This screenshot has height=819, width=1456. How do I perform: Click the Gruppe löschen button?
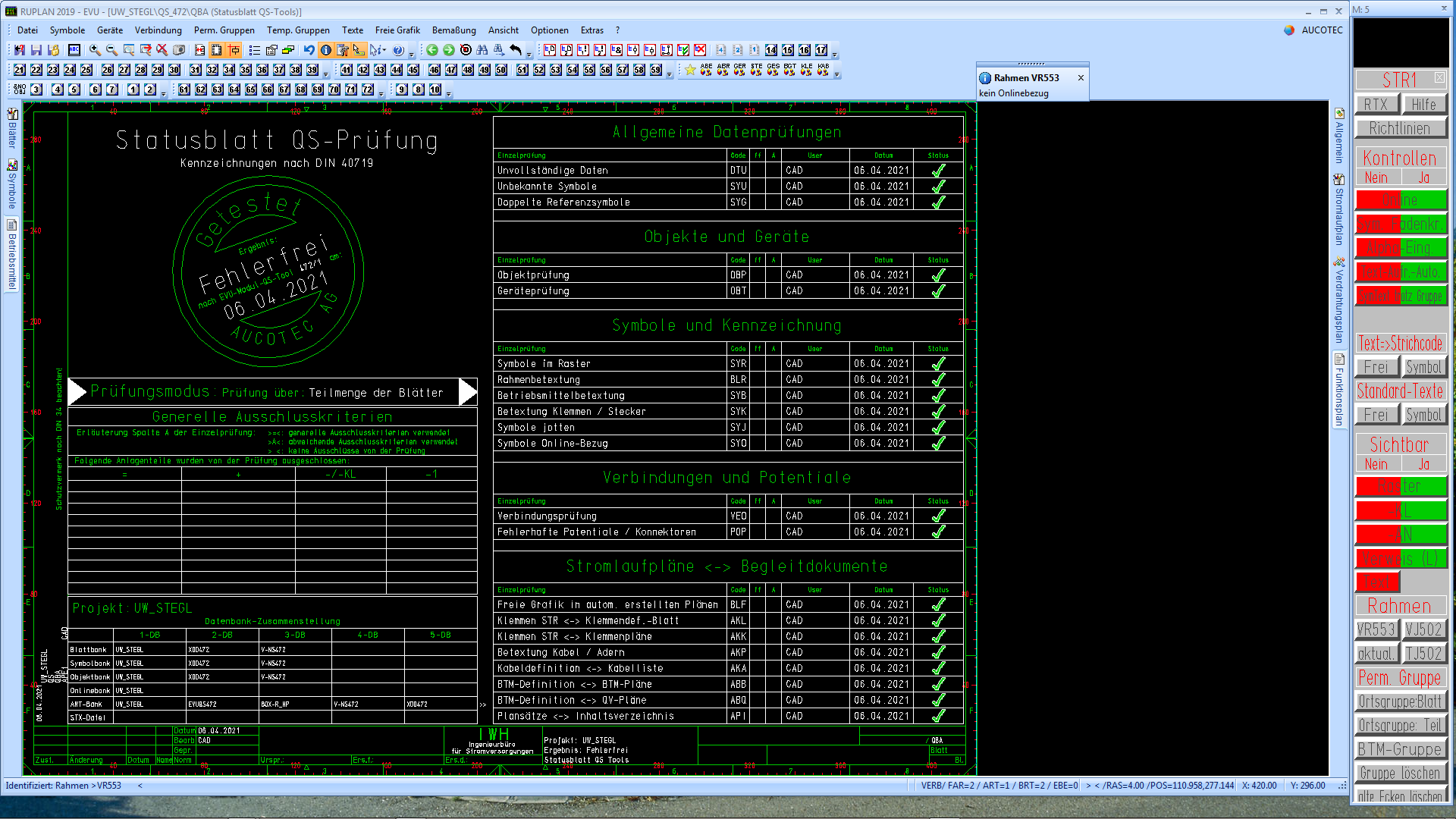pyautogui.click(x=1401, y=773)
